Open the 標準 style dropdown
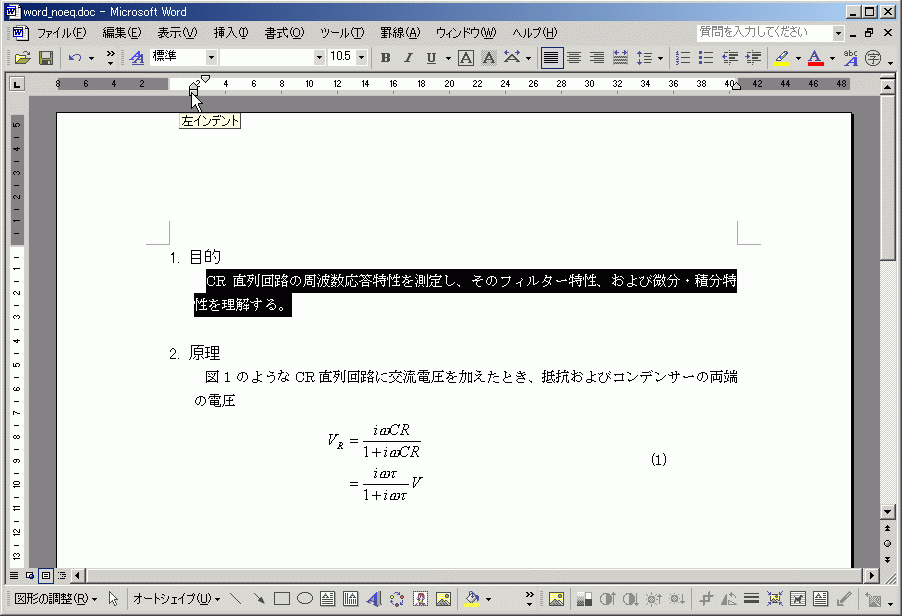Viewport: 902px width, 616px height. coord(210,58)
